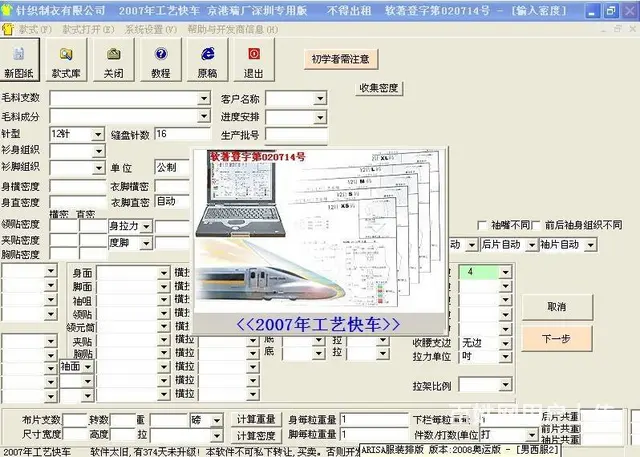The height and width of the screenshot is (457, 640).
Task: Enable the 前后袖身组织不同 checkbox
Action: click(537, 225)
